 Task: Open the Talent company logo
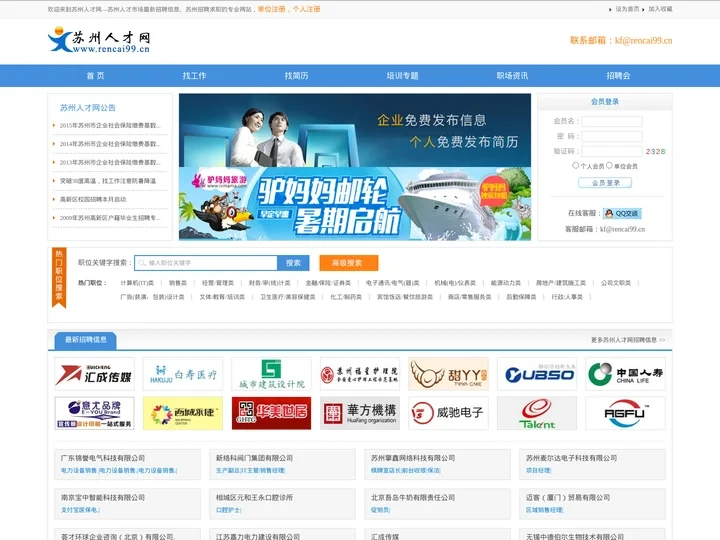537,413
